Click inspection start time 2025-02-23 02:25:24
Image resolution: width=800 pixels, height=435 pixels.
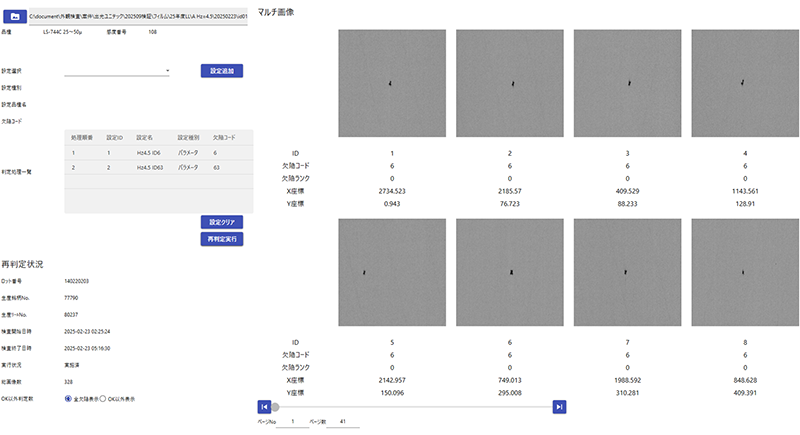pos(87,331)
